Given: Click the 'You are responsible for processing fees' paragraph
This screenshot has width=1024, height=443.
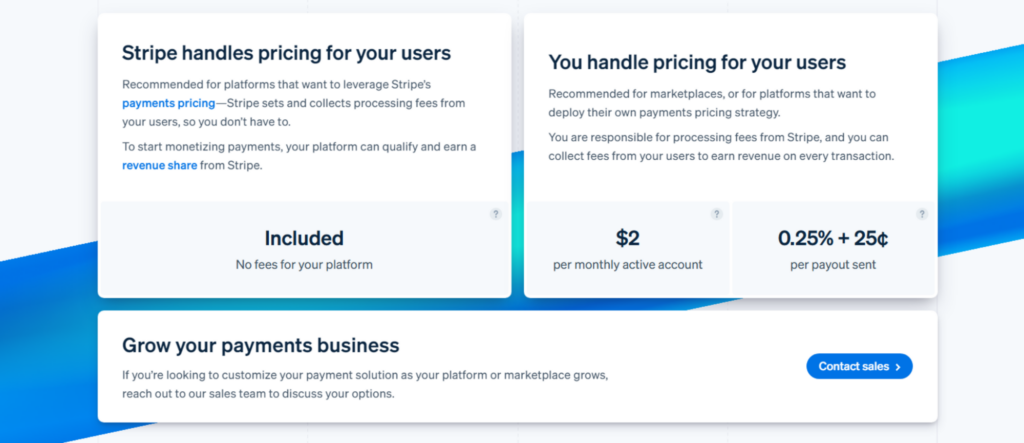Looking at the screenshot, I should tap(720, 146).
